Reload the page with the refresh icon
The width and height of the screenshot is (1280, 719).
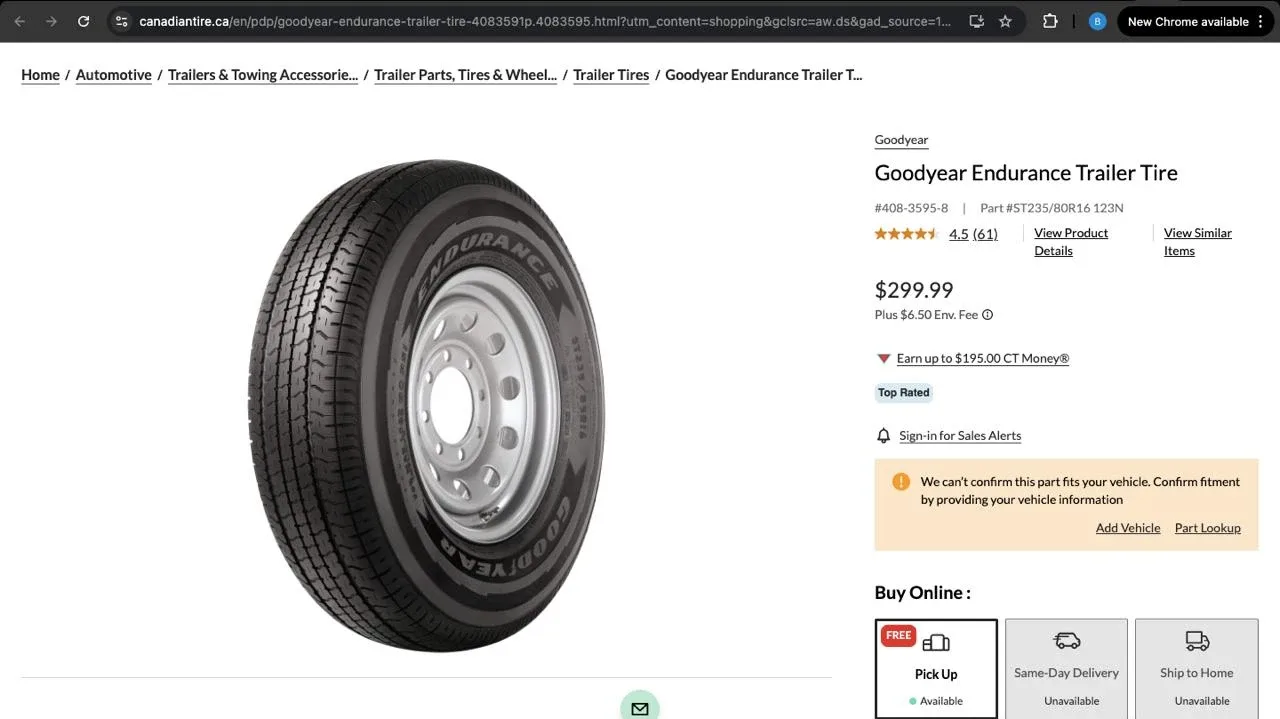pyautogui.click(x=83, y=20)
